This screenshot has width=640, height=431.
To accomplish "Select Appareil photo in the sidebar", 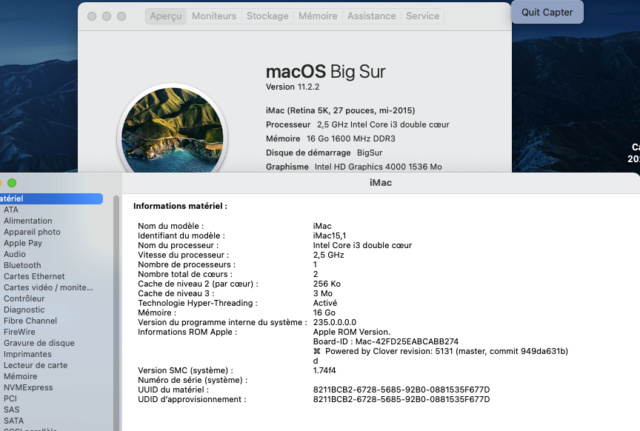I will [32, 232].
